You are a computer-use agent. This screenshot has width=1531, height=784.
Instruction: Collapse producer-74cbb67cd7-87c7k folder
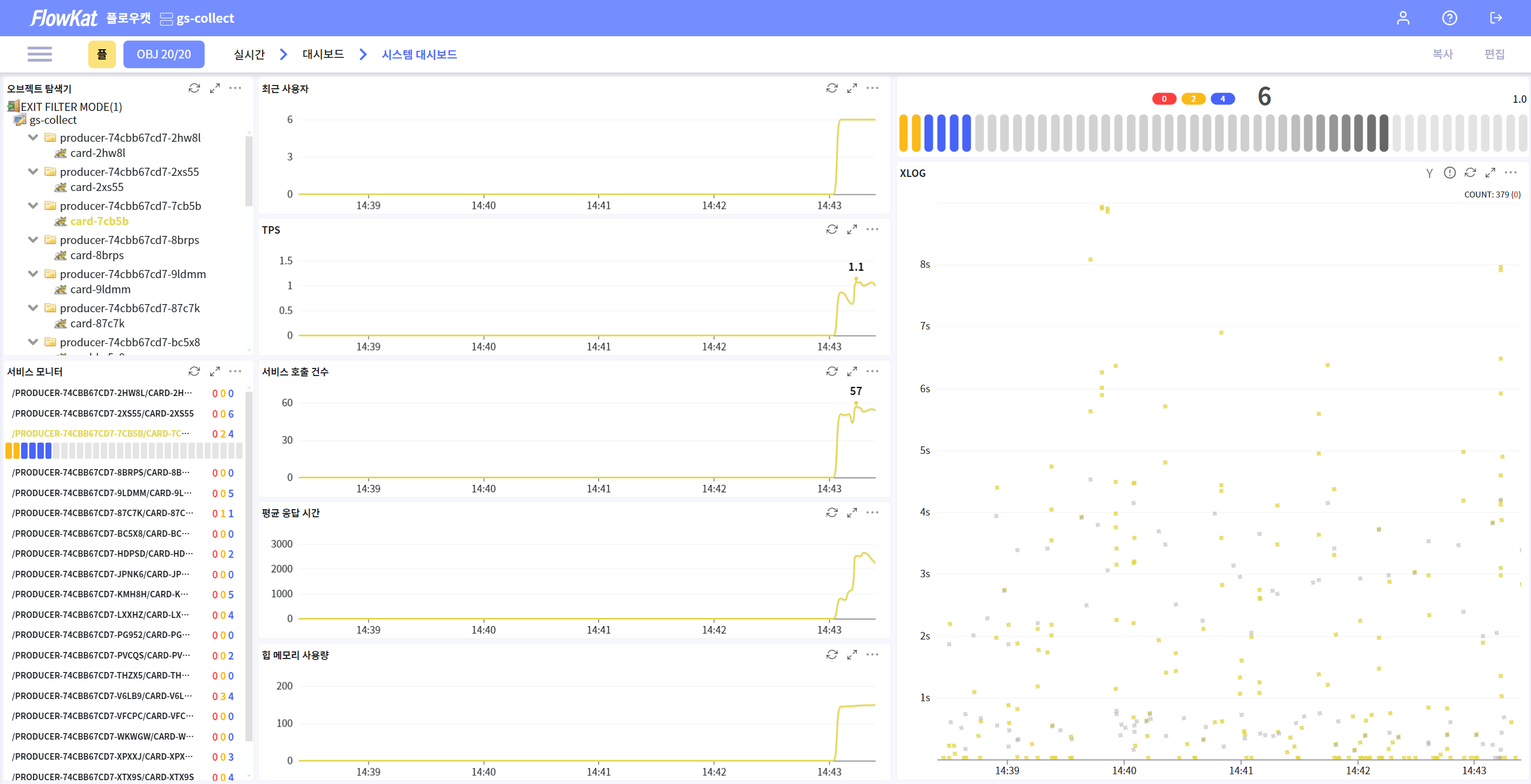33,308
